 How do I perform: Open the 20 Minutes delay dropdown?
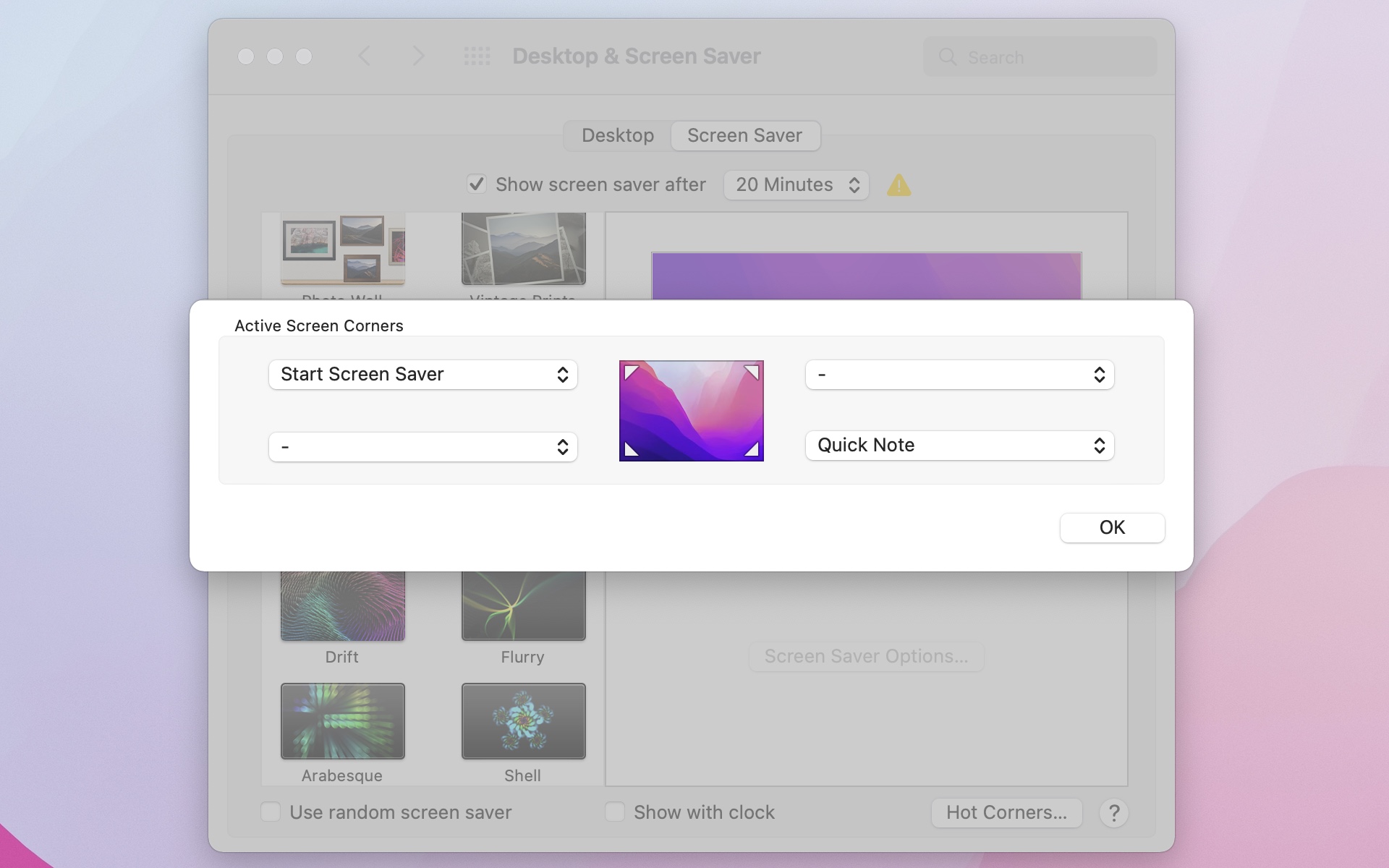point(796,185)
